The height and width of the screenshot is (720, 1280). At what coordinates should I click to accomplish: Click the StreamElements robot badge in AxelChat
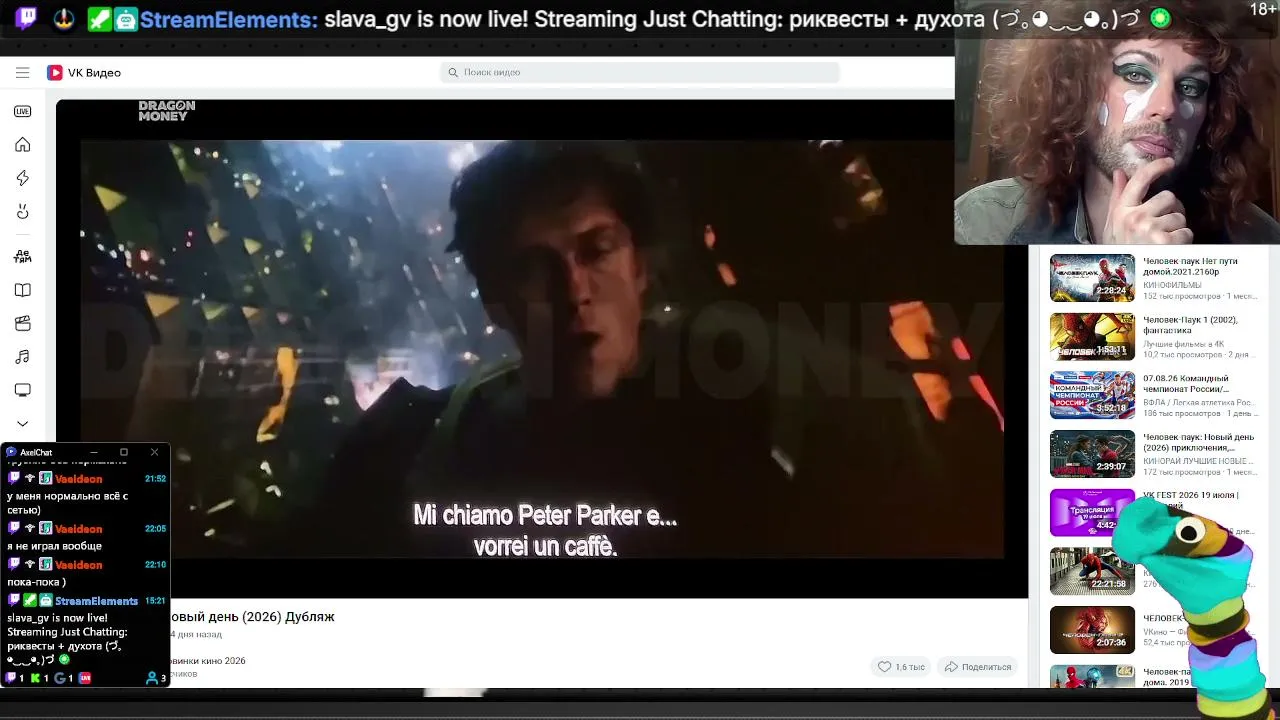coord(46,601)
